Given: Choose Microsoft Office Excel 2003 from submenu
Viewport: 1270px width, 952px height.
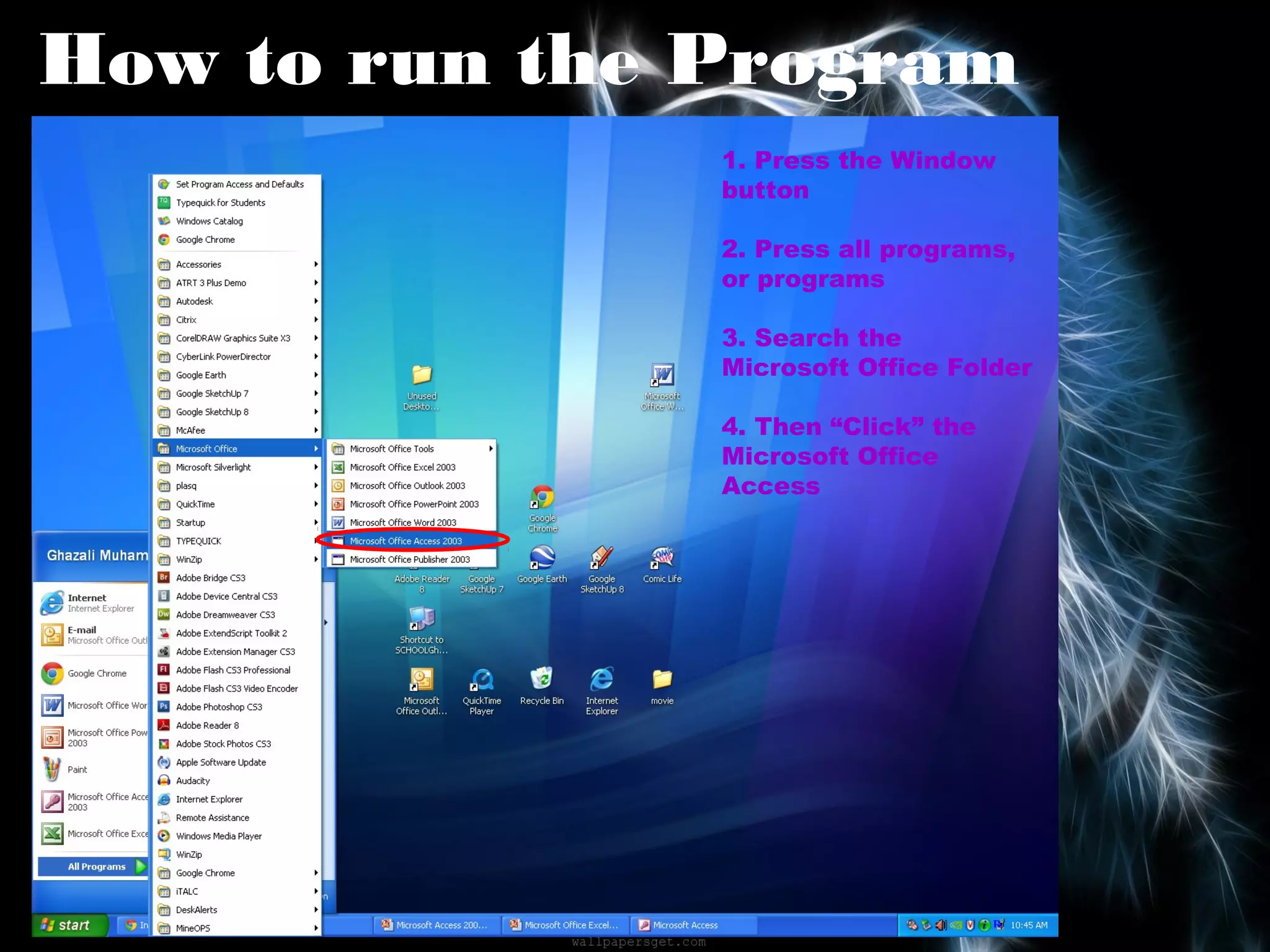Looking at the screenshot, I should pos(402,467).
